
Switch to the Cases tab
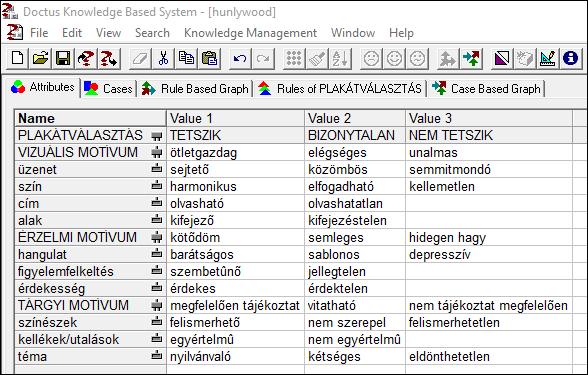108,89
